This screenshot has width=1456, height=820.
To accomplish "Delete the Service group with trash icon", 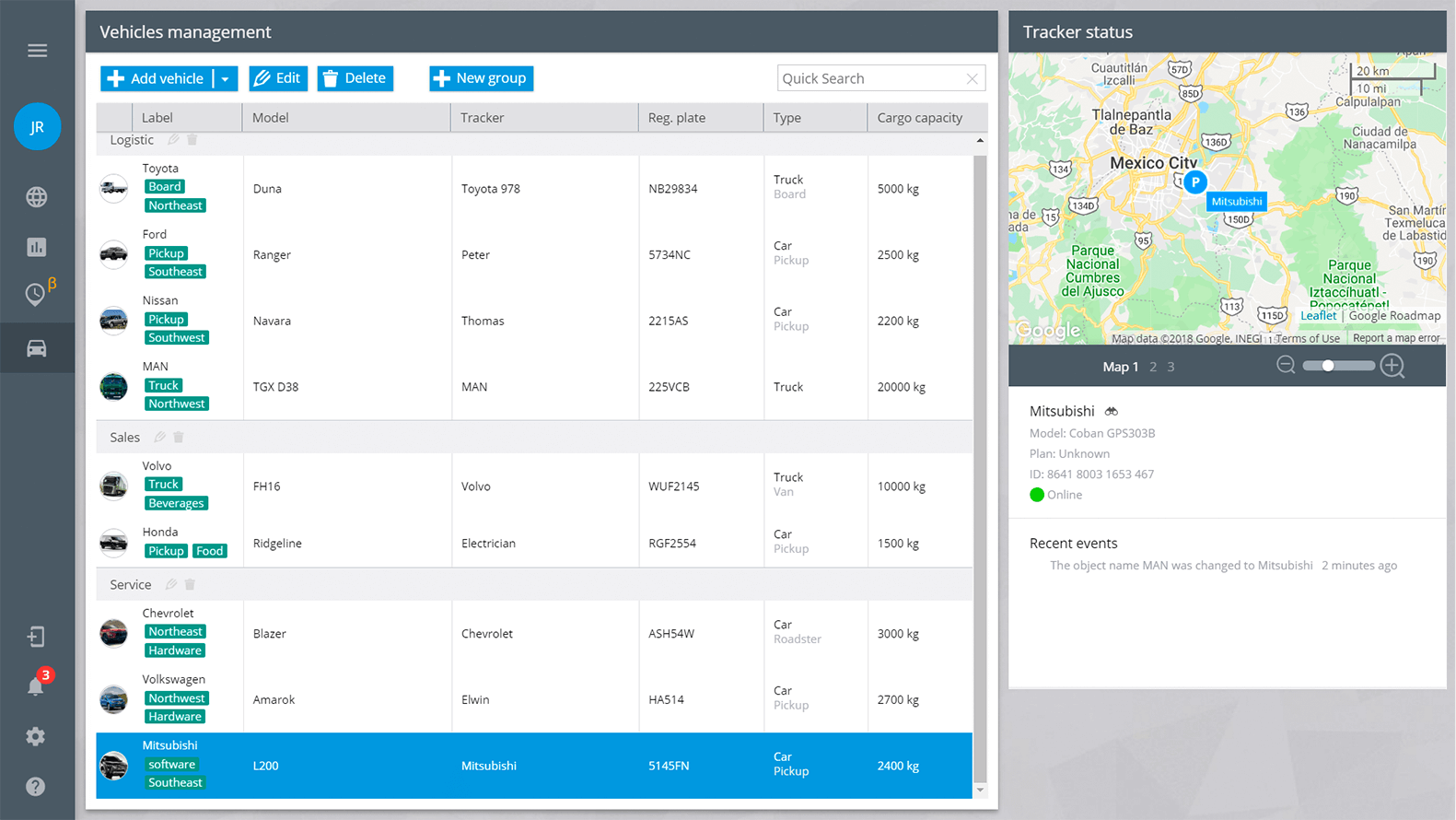I will (x=190, y=584).
